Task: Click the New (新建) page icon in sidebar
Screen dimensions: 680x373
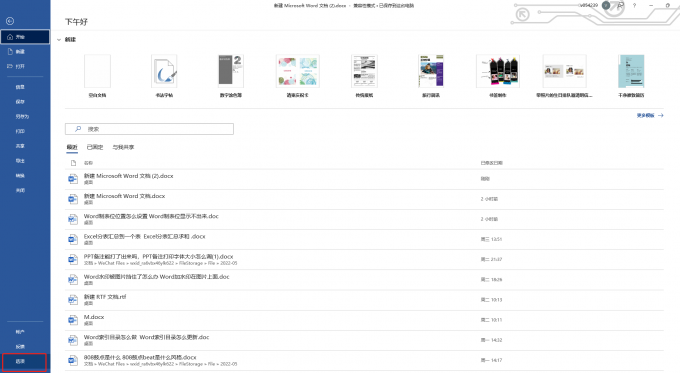Action: click(10, 51)
